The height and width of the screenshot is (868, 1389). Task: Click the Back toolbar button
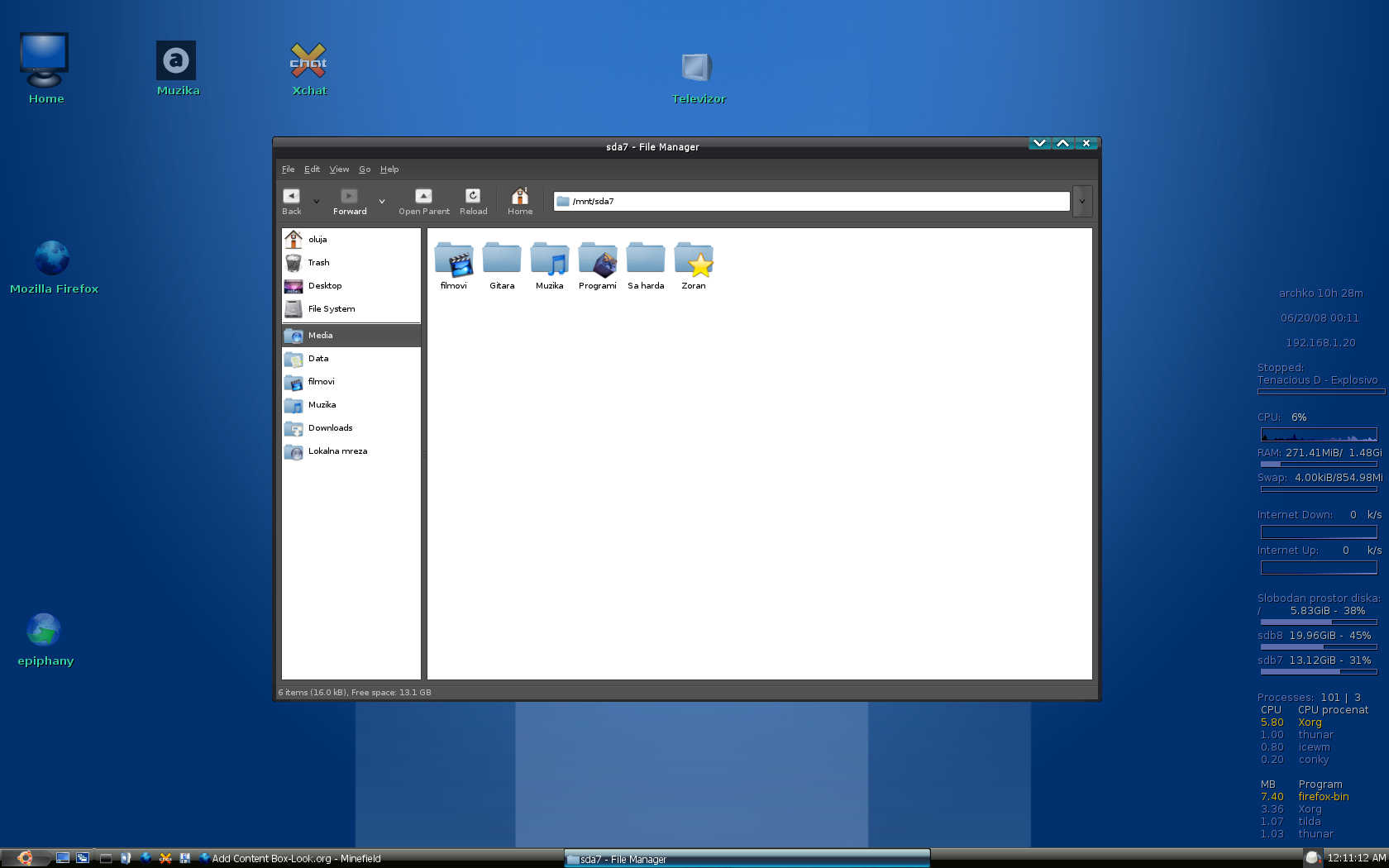[292, 201]
